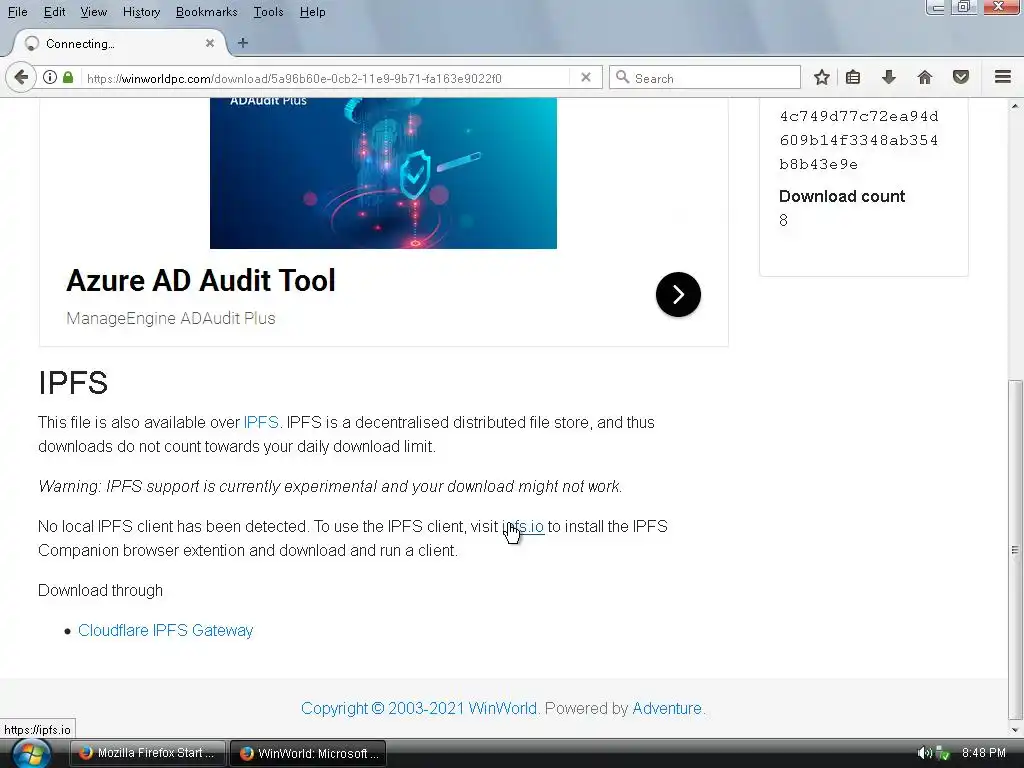This screenshot has height=768, width=1024.
Task: Click the IPFS section heading
Action: [x=73, y=383]
